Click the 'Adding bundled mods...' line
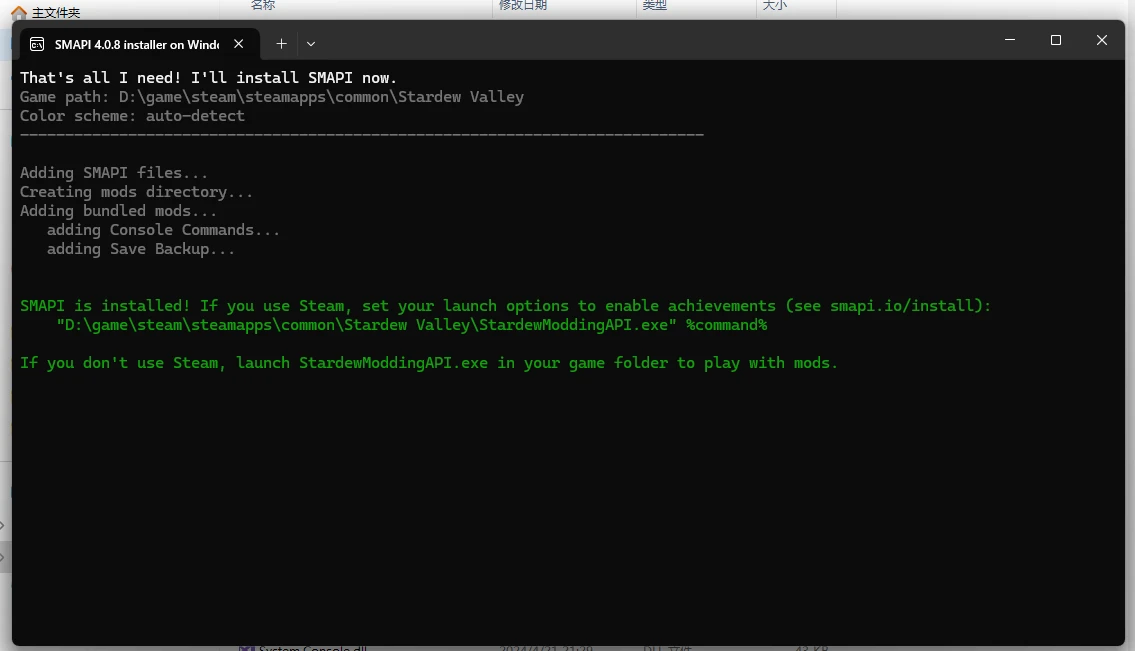Viewport: 1135px width, 651px height. (118, 211)
